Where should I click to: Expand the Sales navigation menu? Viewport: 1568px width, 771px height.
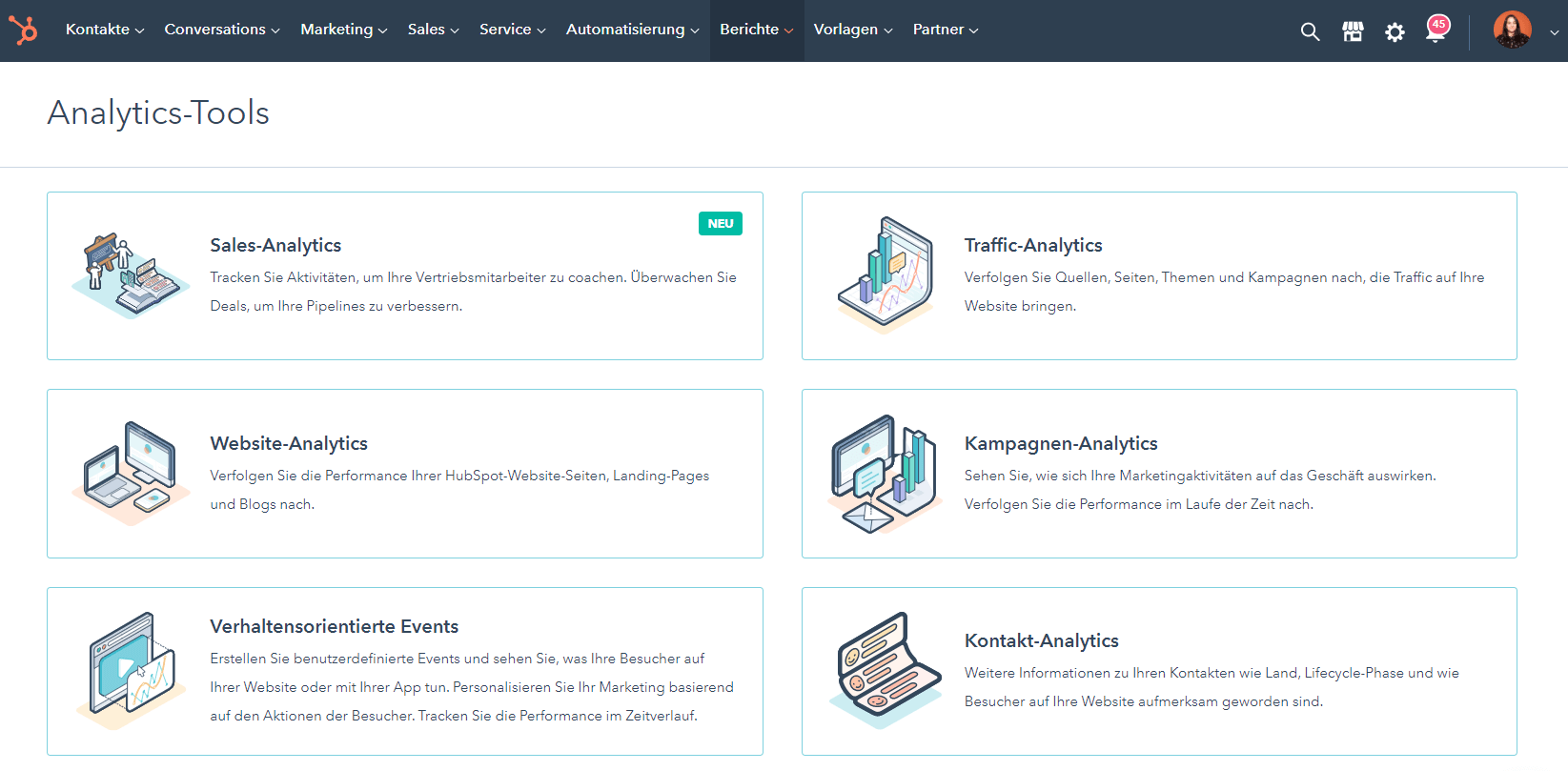click(x=434, y=30)
